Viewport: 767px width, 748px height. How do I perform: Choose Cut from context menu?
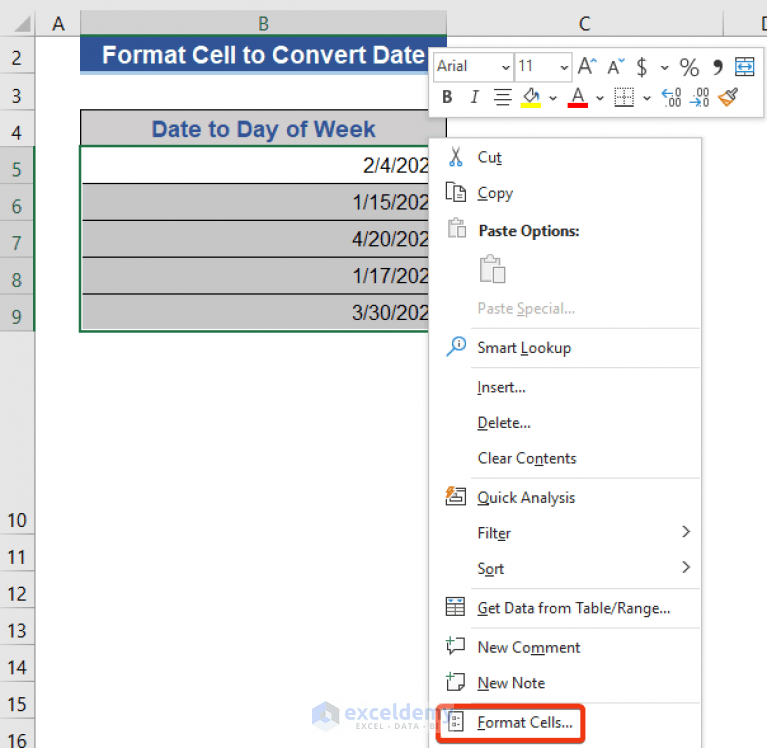[x=565, y=158]
